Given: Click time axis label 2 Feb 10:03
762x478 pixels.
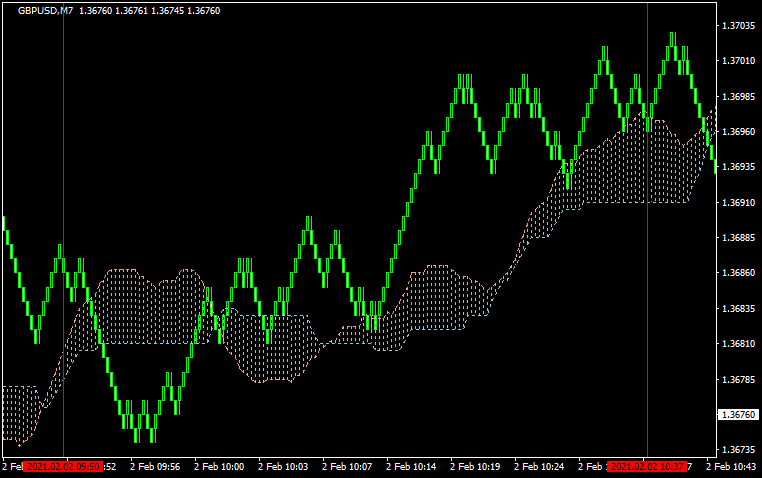Looking at the screenshot, I should (283, 467).
